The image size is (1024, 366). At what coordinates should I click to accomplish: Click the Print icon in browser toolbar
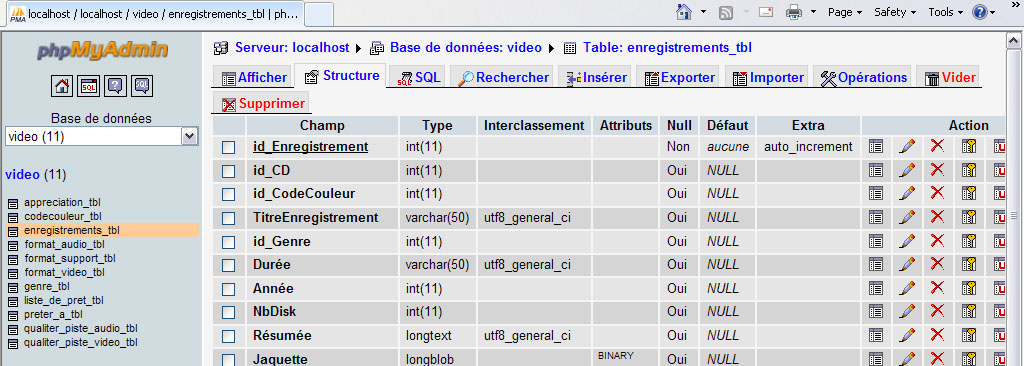point(793,12)
